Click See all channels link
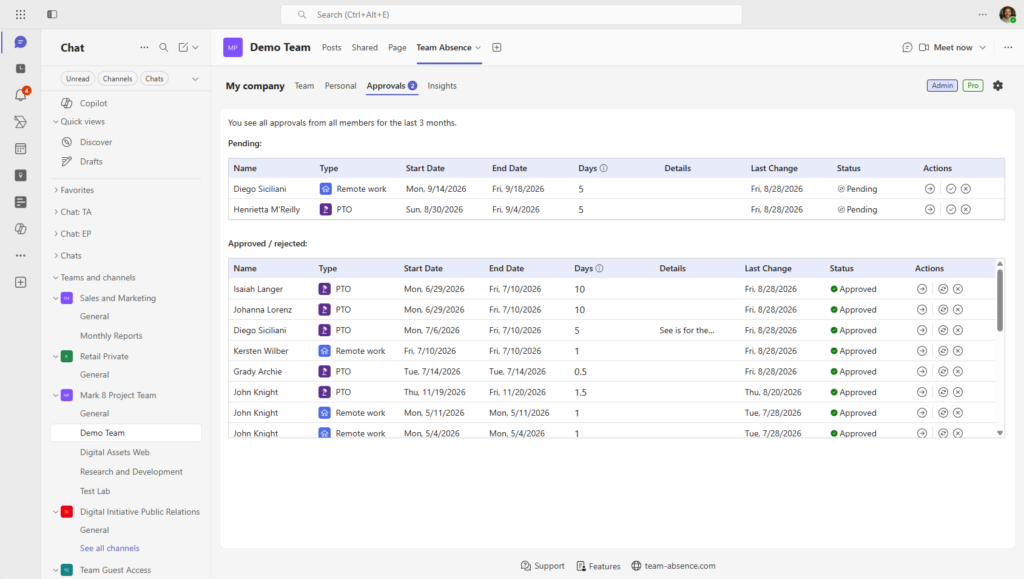This screenshot has height=579, width=1024. tap(110, 548)
